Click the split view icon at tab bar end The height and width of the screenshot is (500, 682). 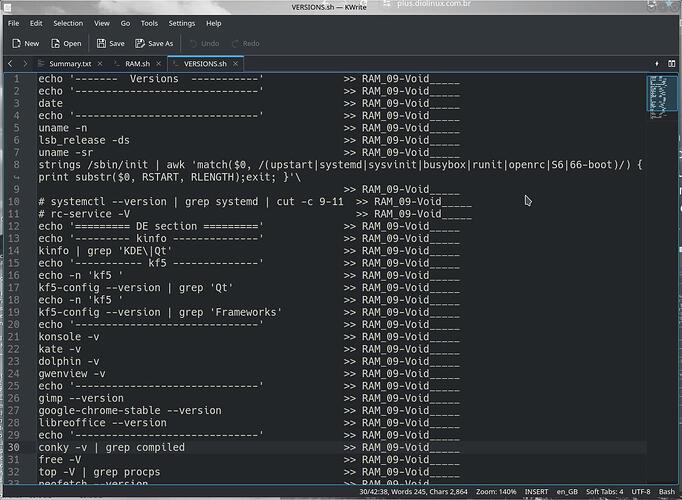672,64
